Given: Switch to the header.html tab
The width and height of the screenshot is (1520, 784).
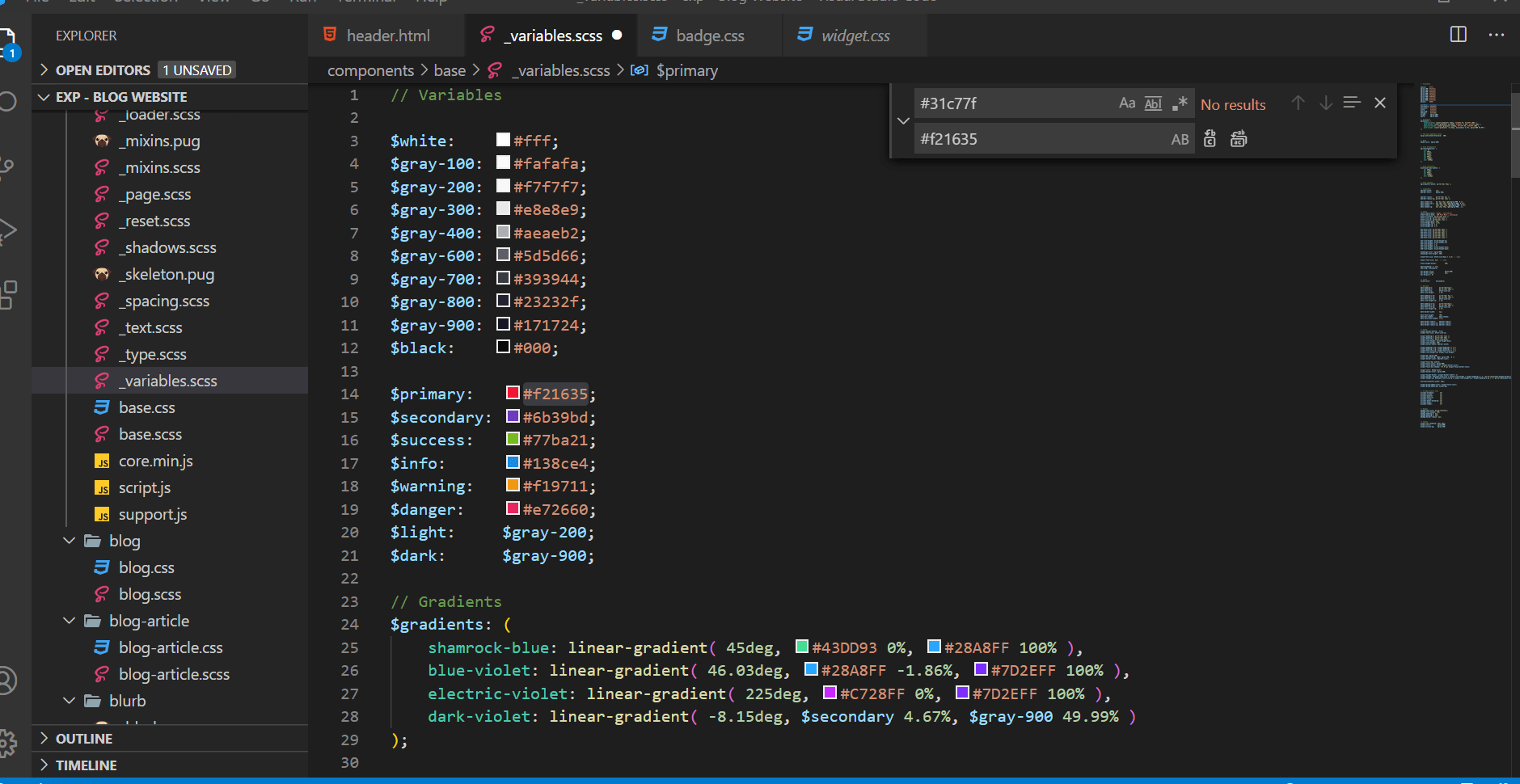Looking at the screenshot, I should (x=386, y=36).
